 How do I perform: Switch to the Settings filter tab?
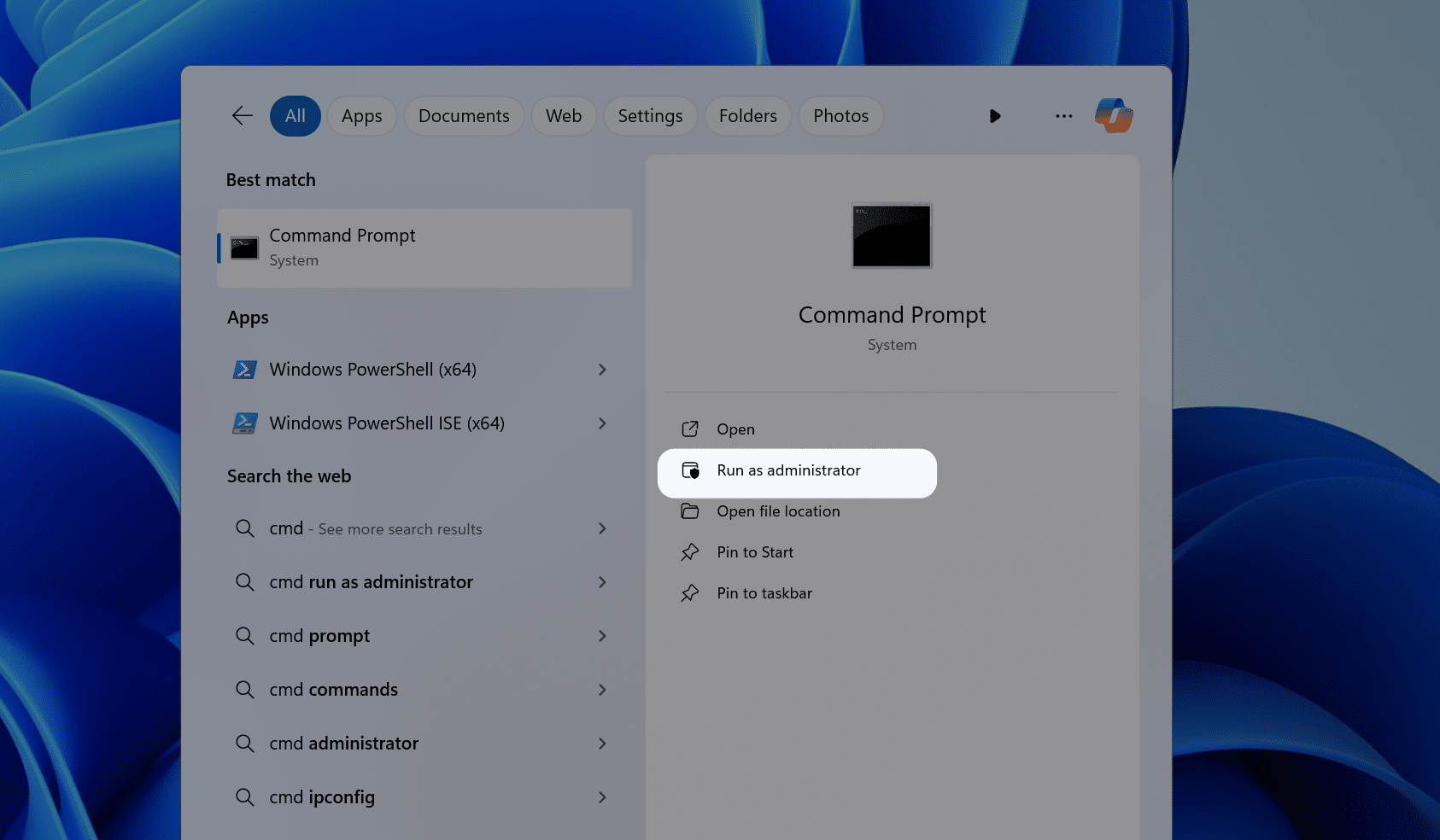651,116
